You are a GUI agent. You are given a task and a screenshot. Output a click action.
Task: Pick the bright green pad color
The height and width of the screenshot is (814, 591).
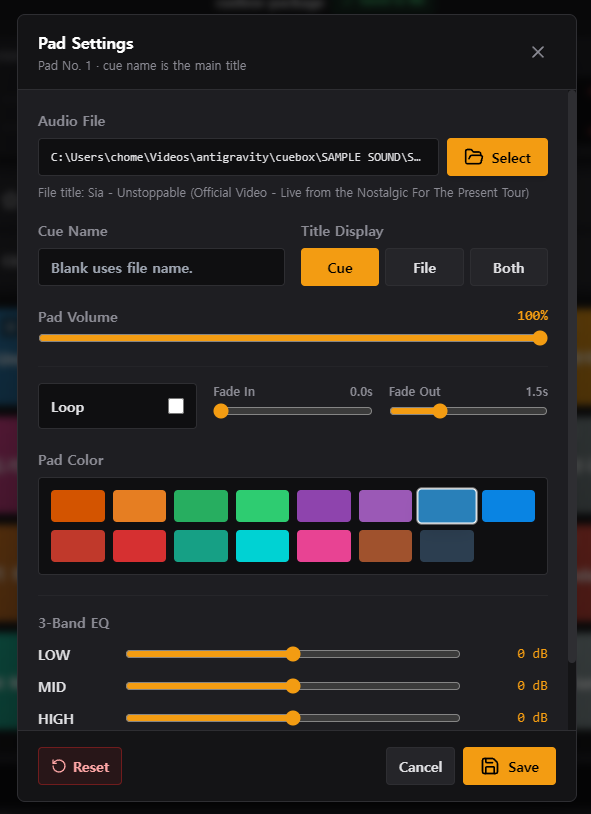click(x=262, y=506)
